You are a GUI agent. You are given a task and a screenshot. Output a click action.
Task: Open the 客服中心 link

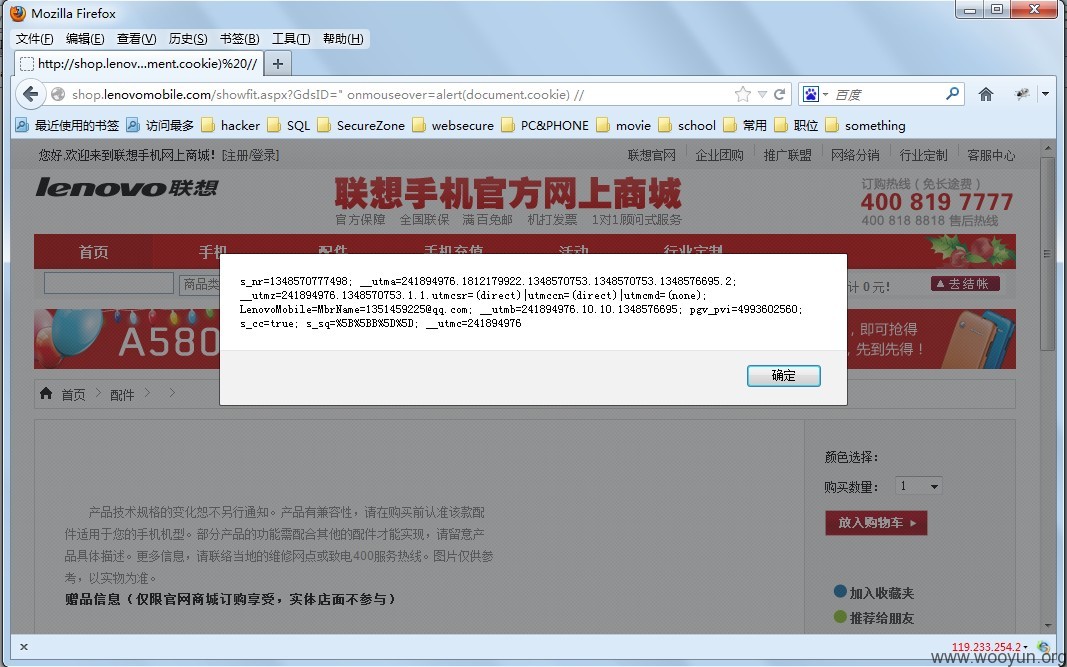coord(991,155)
